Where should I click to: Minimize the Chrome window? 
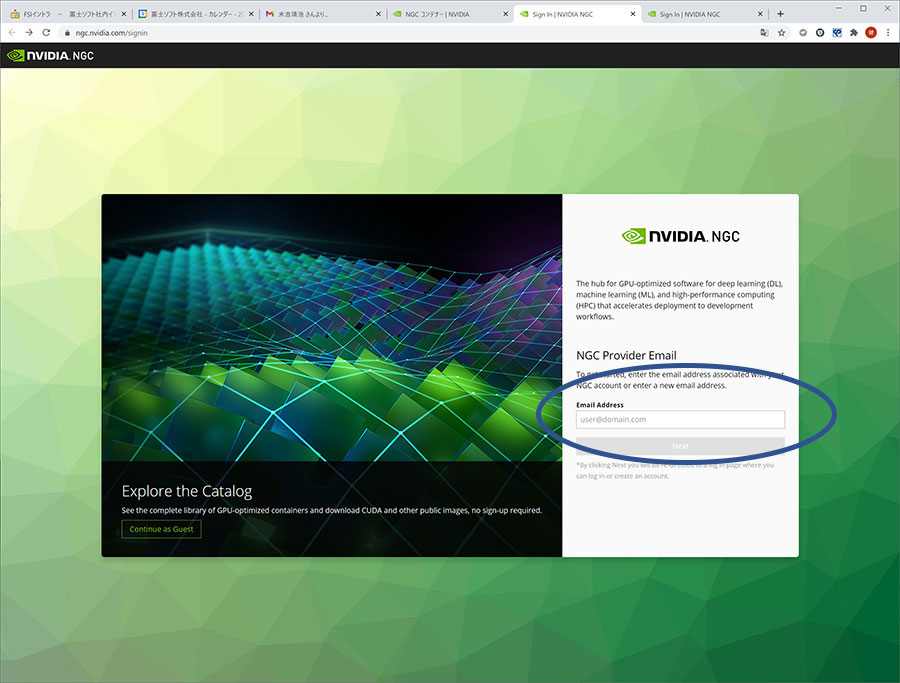pyautogui.click(x=839, y=9)
